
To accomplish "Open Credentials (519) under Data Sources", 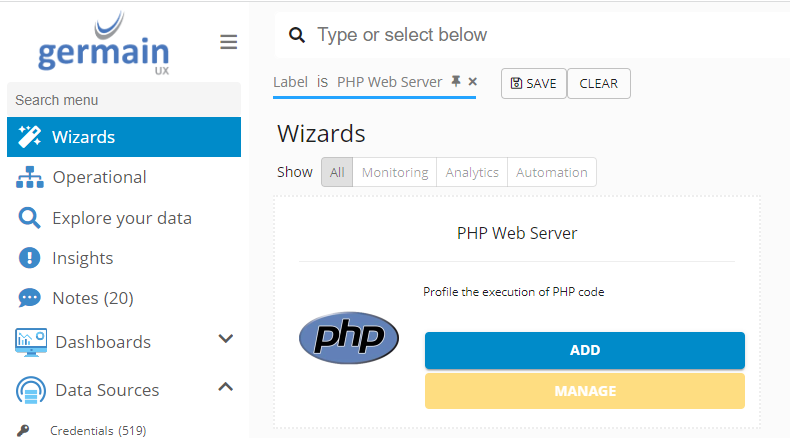I will point(97,431).
